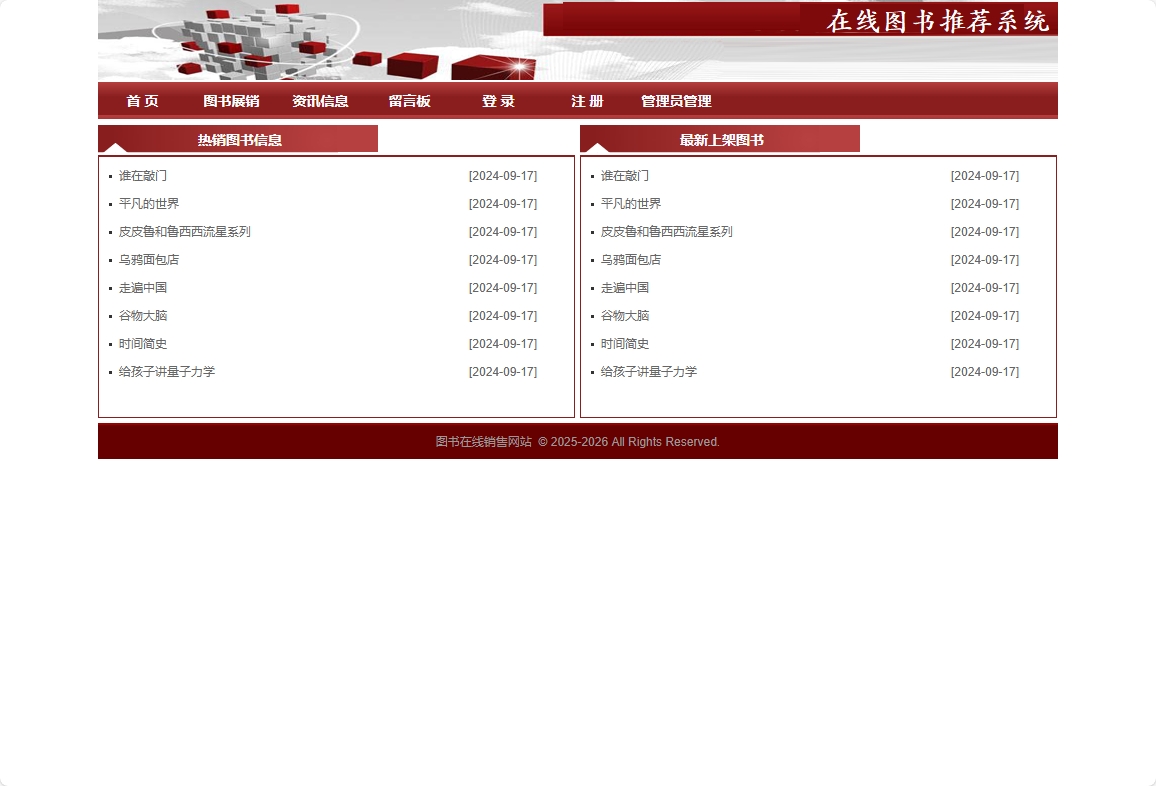Open 给孩子讲量子力学 in new arrivals

point(649,371)
